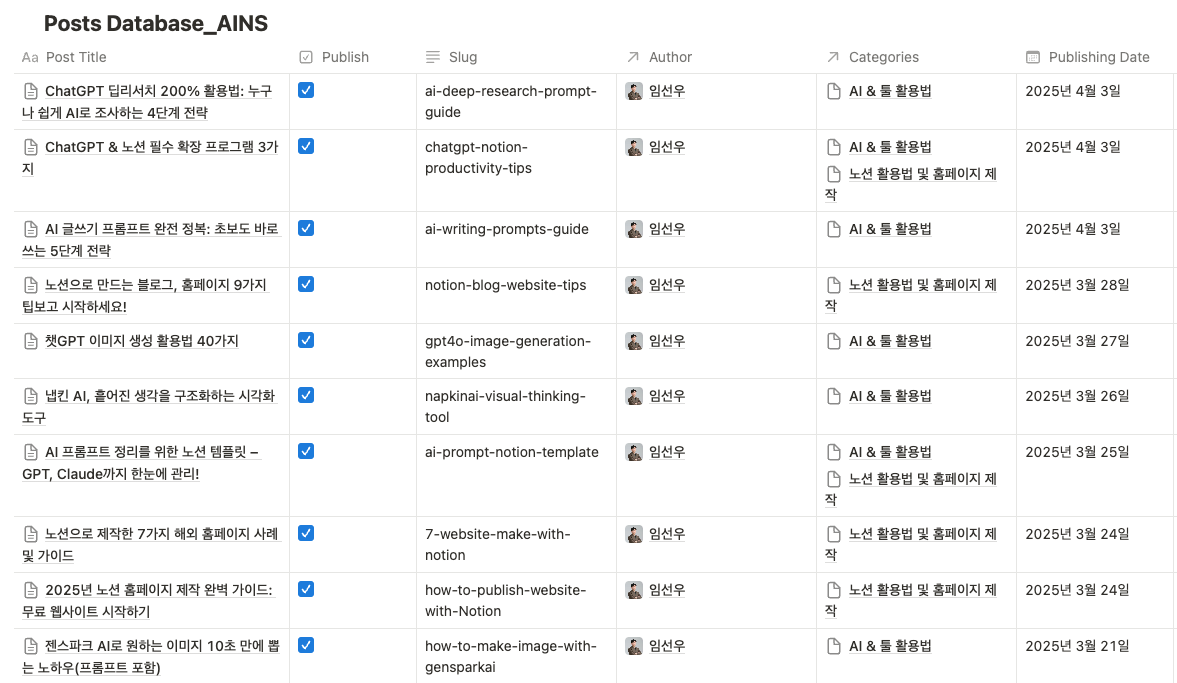
Task: Click the database title 'Posts Database_AINS'
Action: 156,23
